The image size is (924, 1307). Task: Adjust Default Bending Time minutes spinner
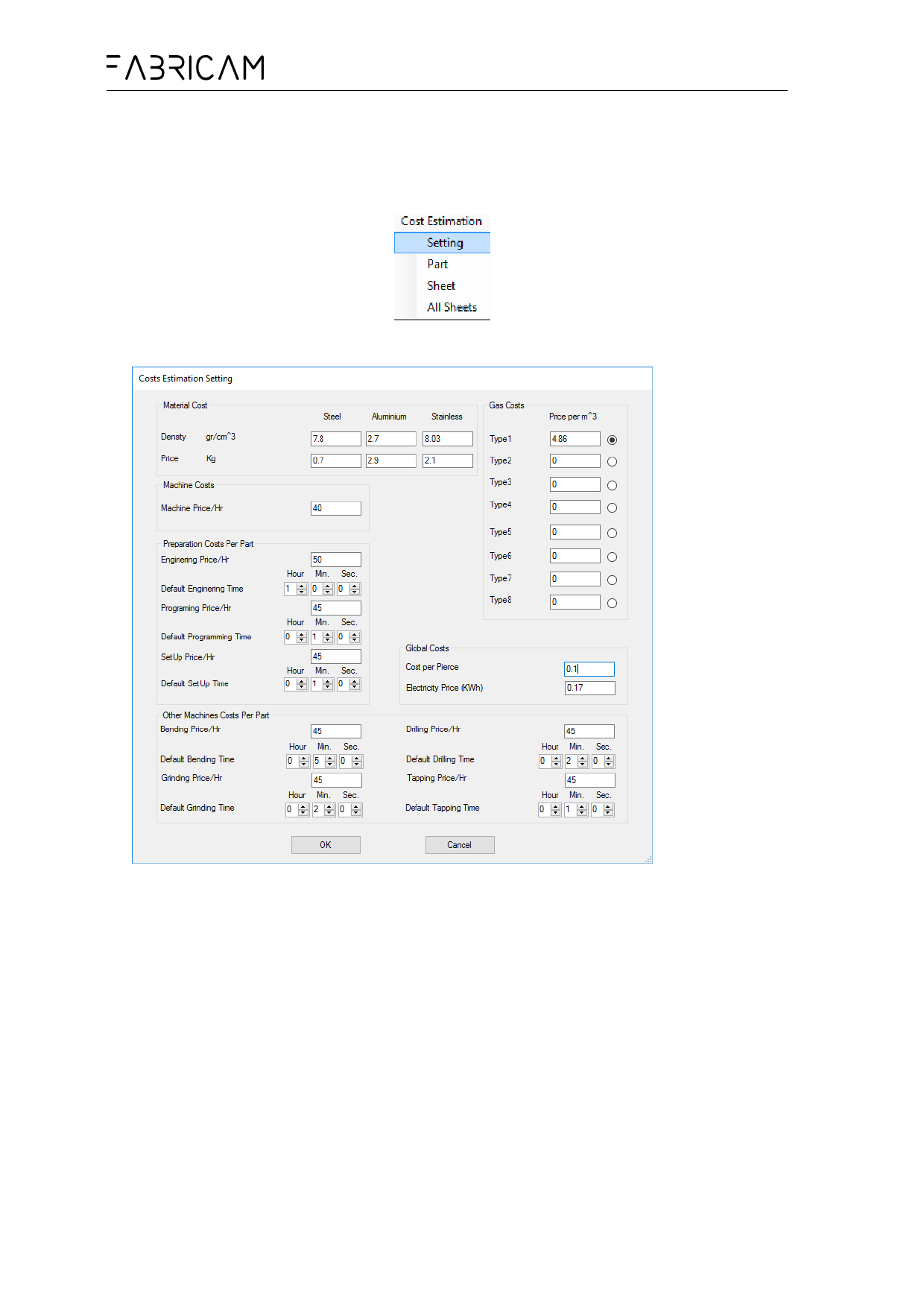coord(330,762)
